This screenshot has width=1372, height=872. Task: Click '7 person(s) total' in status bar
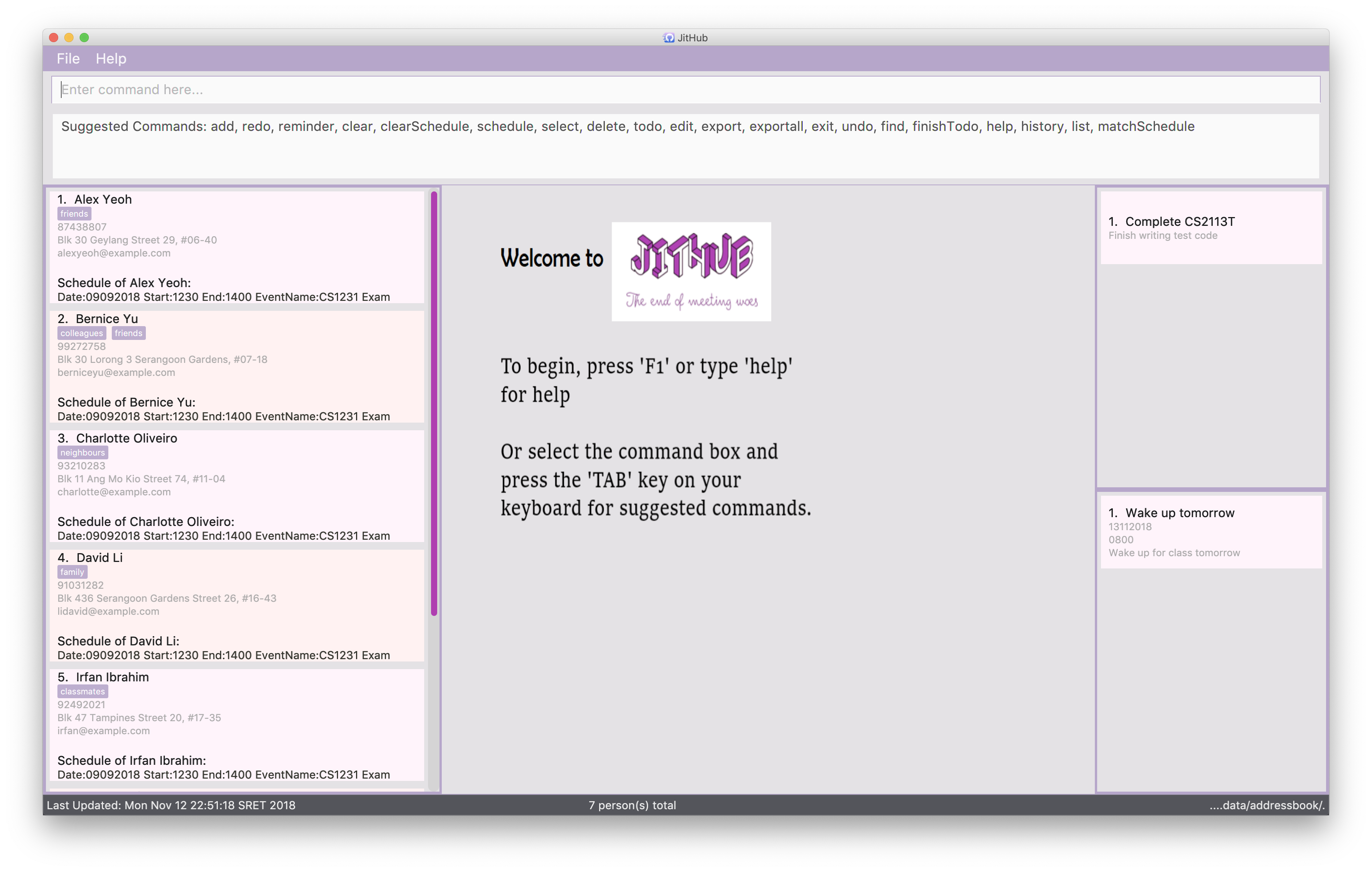click(632, 805)
